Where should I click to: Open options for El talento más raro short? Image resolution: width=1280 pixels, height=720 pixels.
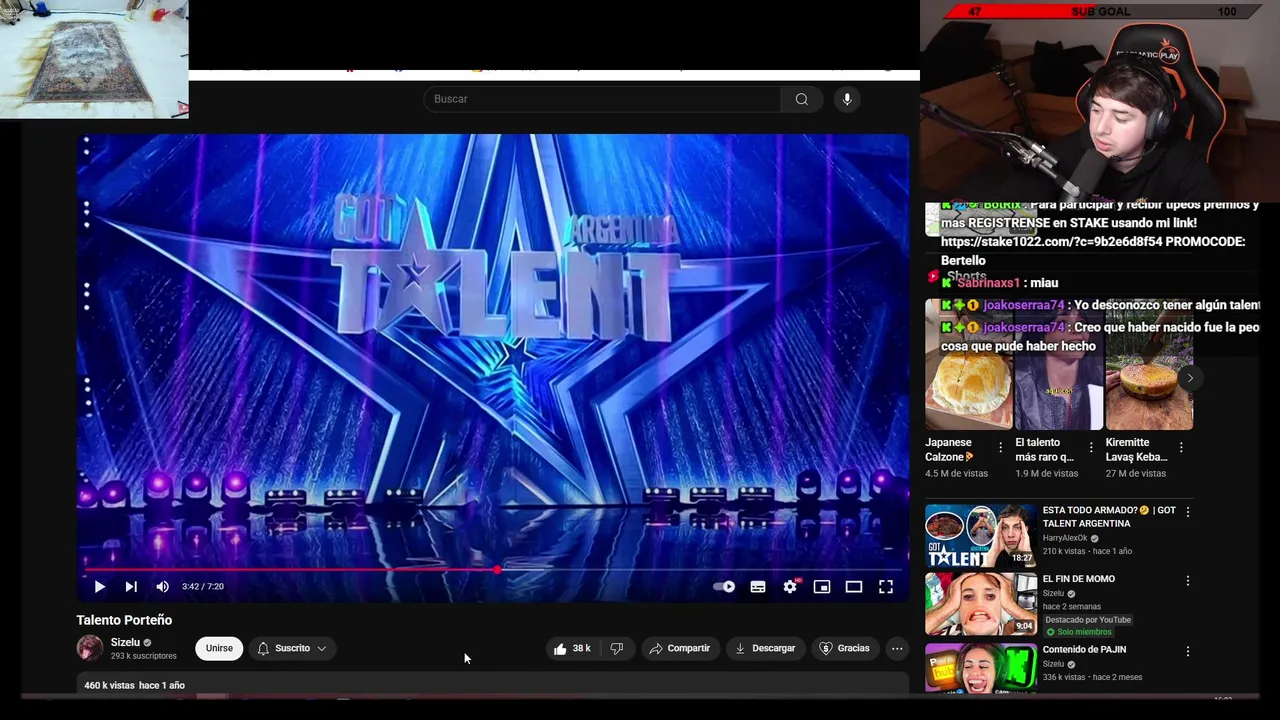(x=1091, y=448)
